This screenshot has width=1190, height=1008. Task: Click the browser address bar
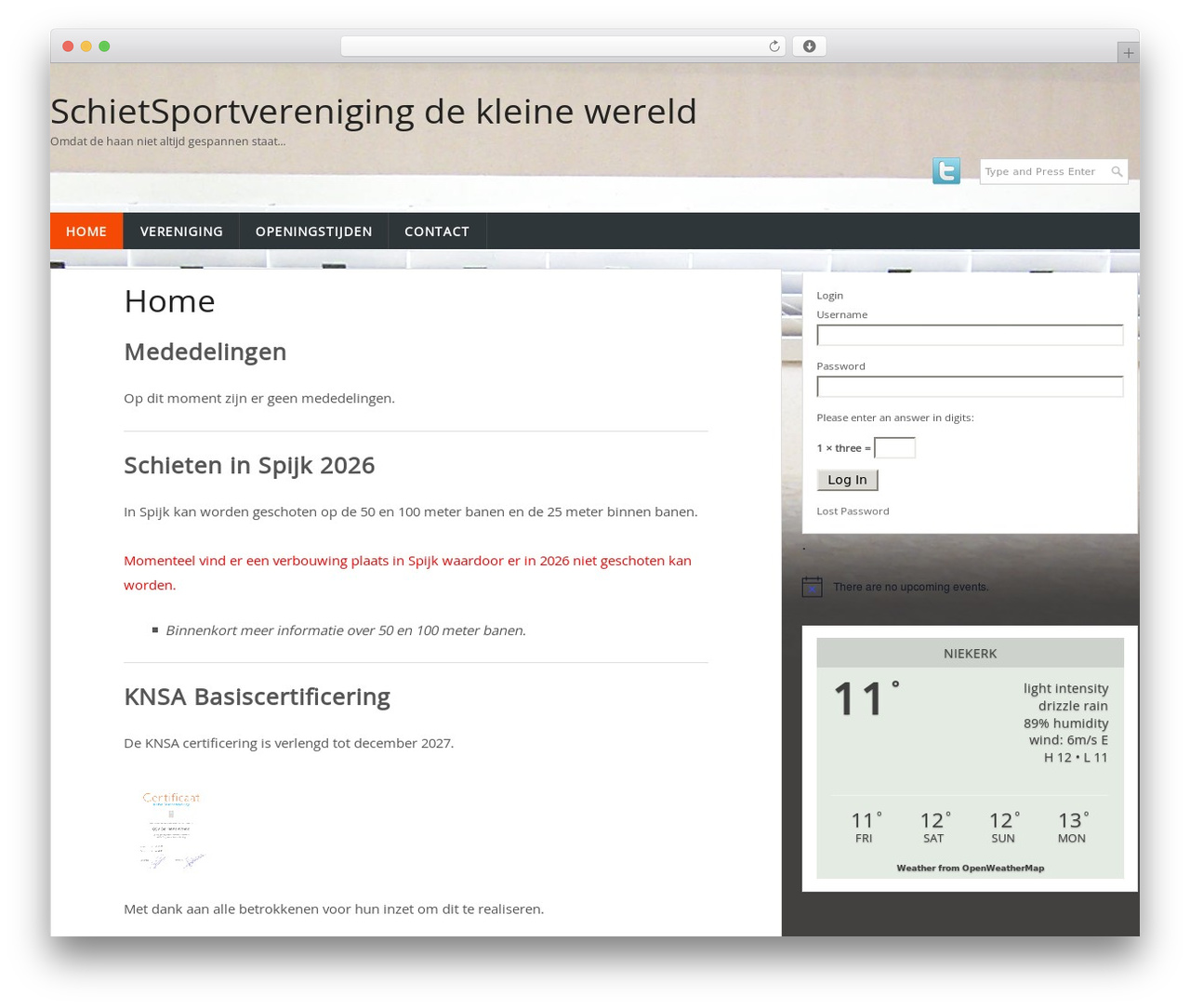pyautogui.click(x=562, y=46)
